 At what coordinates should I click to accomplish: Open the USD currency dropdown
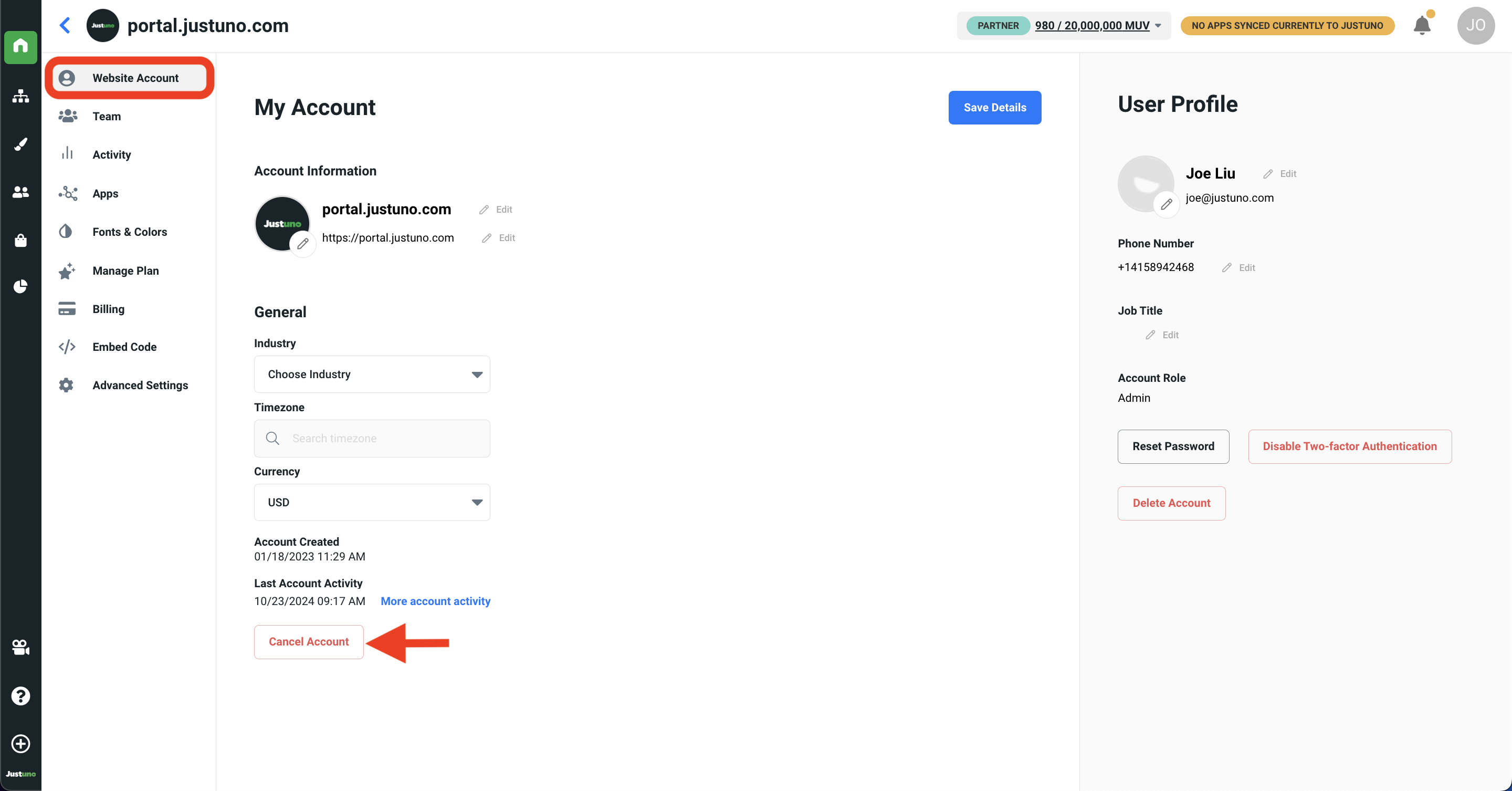click(x=372, y=502)
